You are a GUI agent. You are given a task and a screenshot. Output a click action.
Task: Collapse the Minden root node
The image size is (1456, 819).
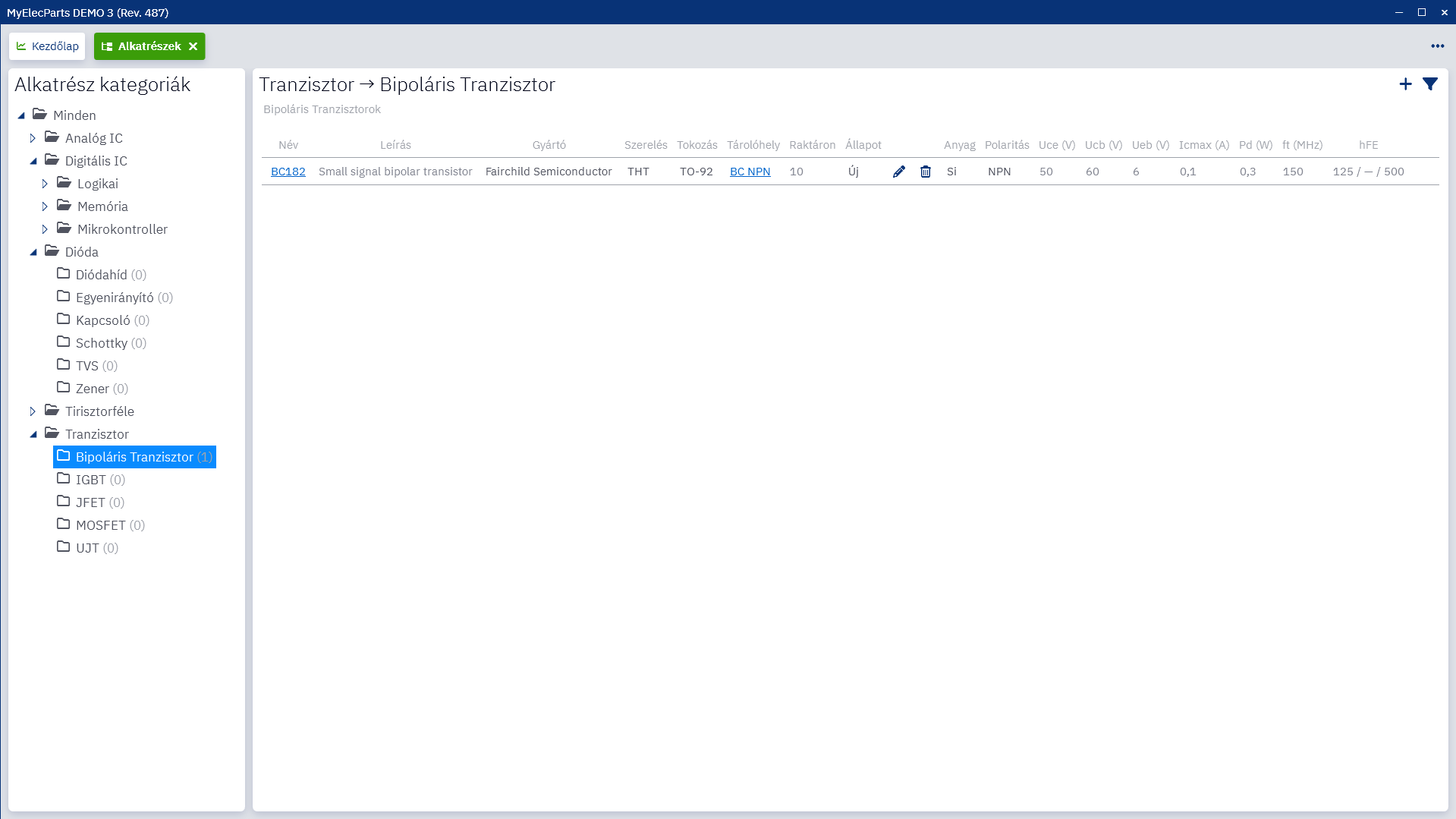(x=21, y=115)
